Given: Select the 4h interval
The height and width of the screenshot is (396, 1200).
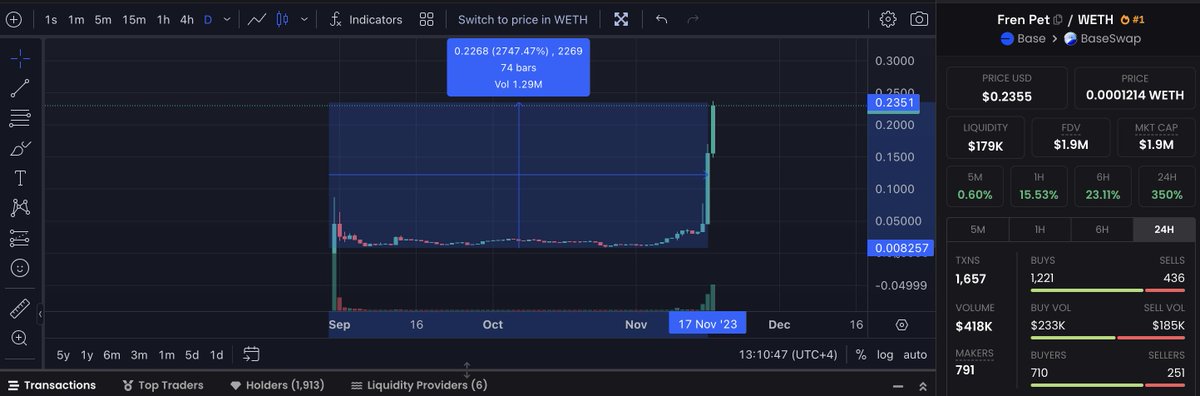Looking at the screenshot, I should point(187,19).
